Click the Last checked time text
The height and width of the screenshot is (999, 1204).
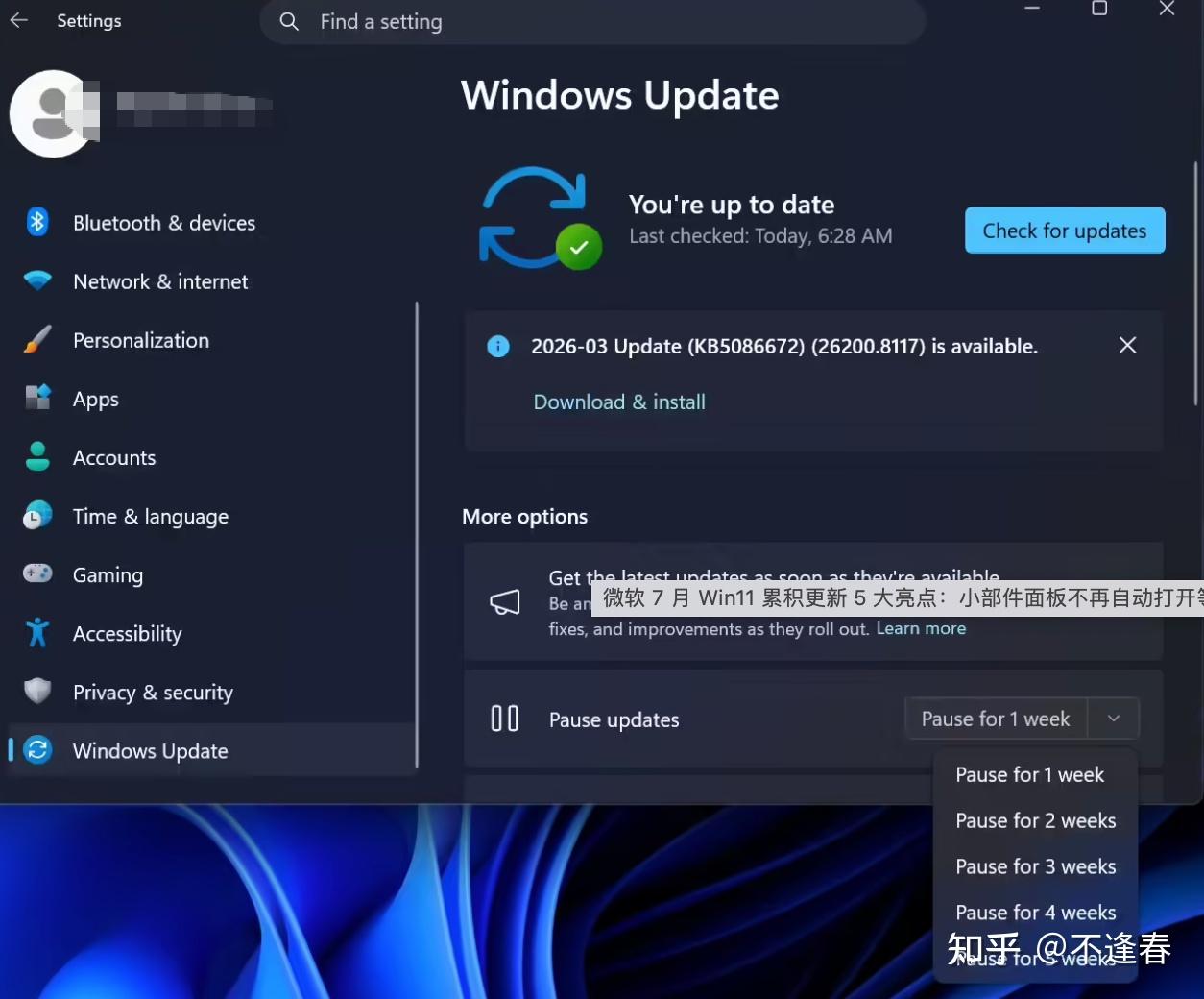(760, 235)
